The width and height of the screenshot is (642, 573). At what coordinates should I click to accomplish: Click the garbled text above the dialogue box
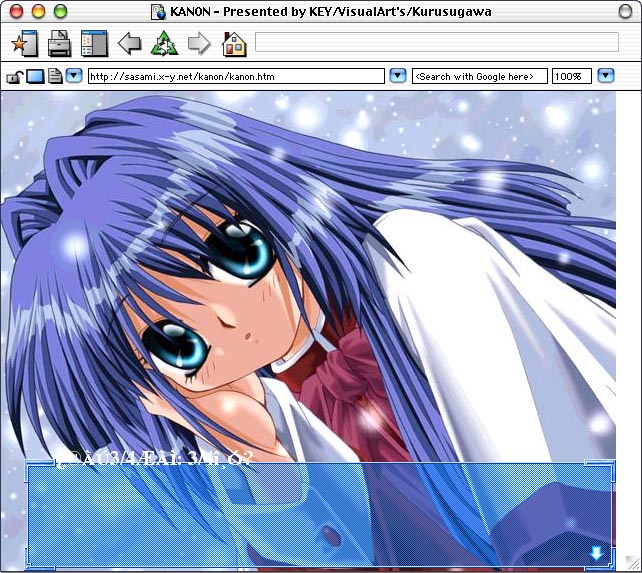(156, 458)
